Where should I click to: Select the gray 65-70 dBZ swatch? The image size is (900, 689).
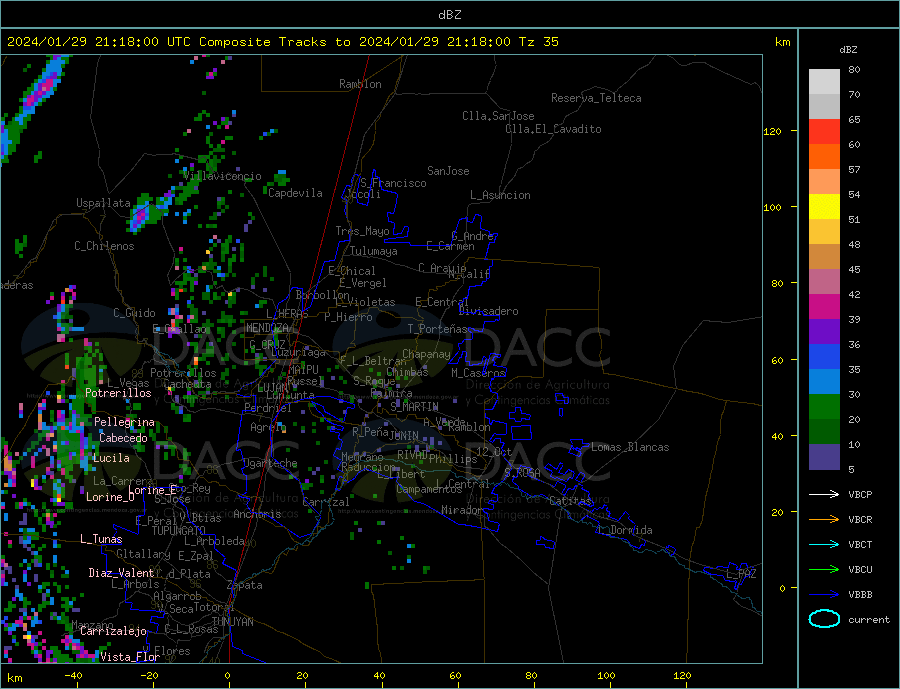pyautogui.click(x=824, y=107)
